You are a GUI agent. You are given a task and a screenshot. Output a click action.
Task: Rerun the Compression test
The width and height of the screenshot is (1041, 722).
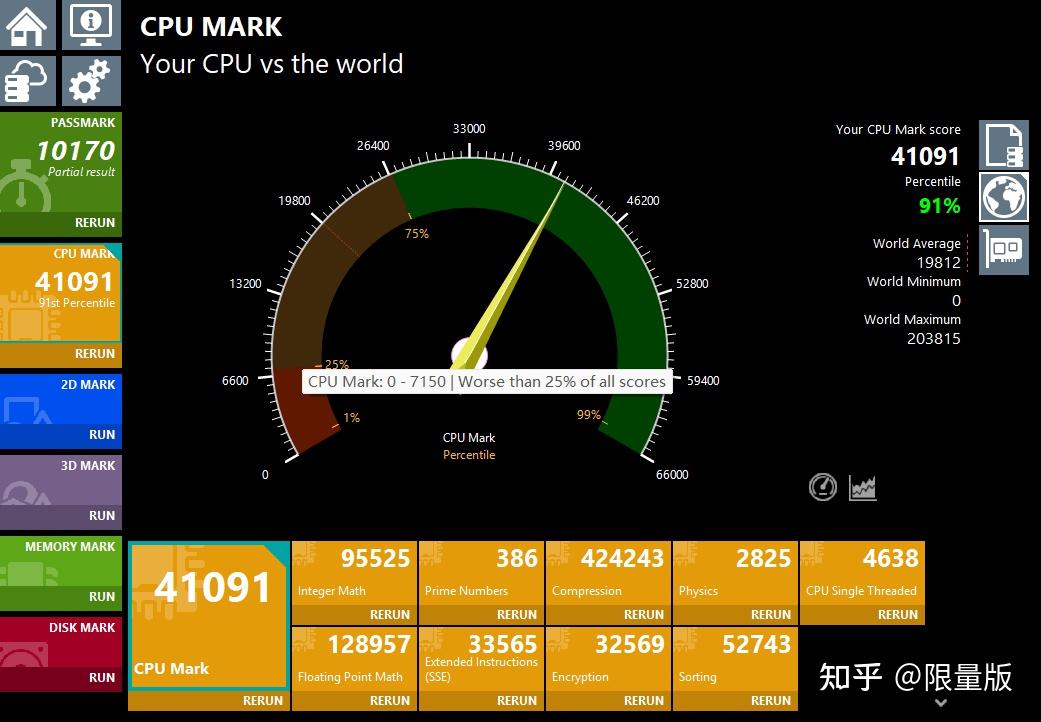point(643,614)
